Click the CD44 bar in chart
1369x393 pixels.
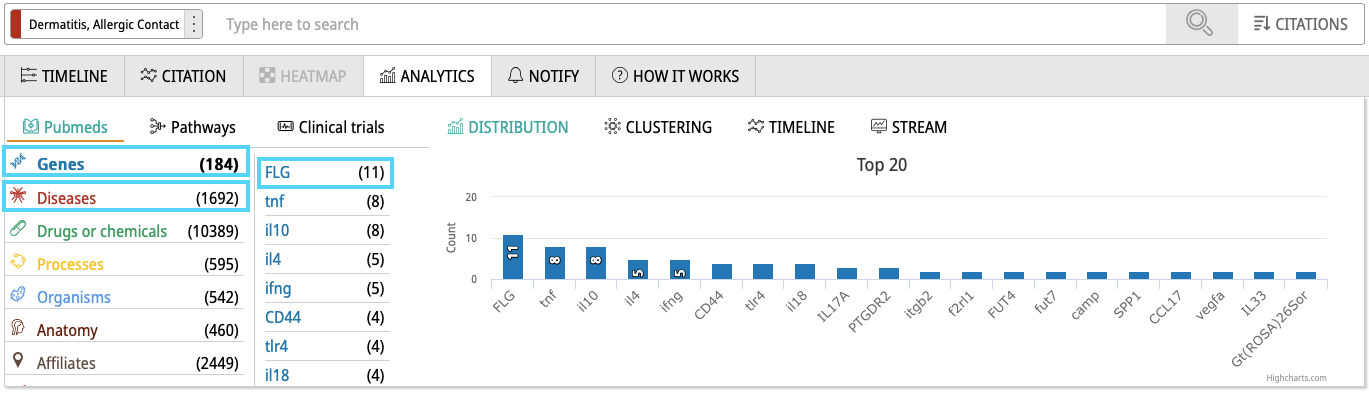click(722, 272)
